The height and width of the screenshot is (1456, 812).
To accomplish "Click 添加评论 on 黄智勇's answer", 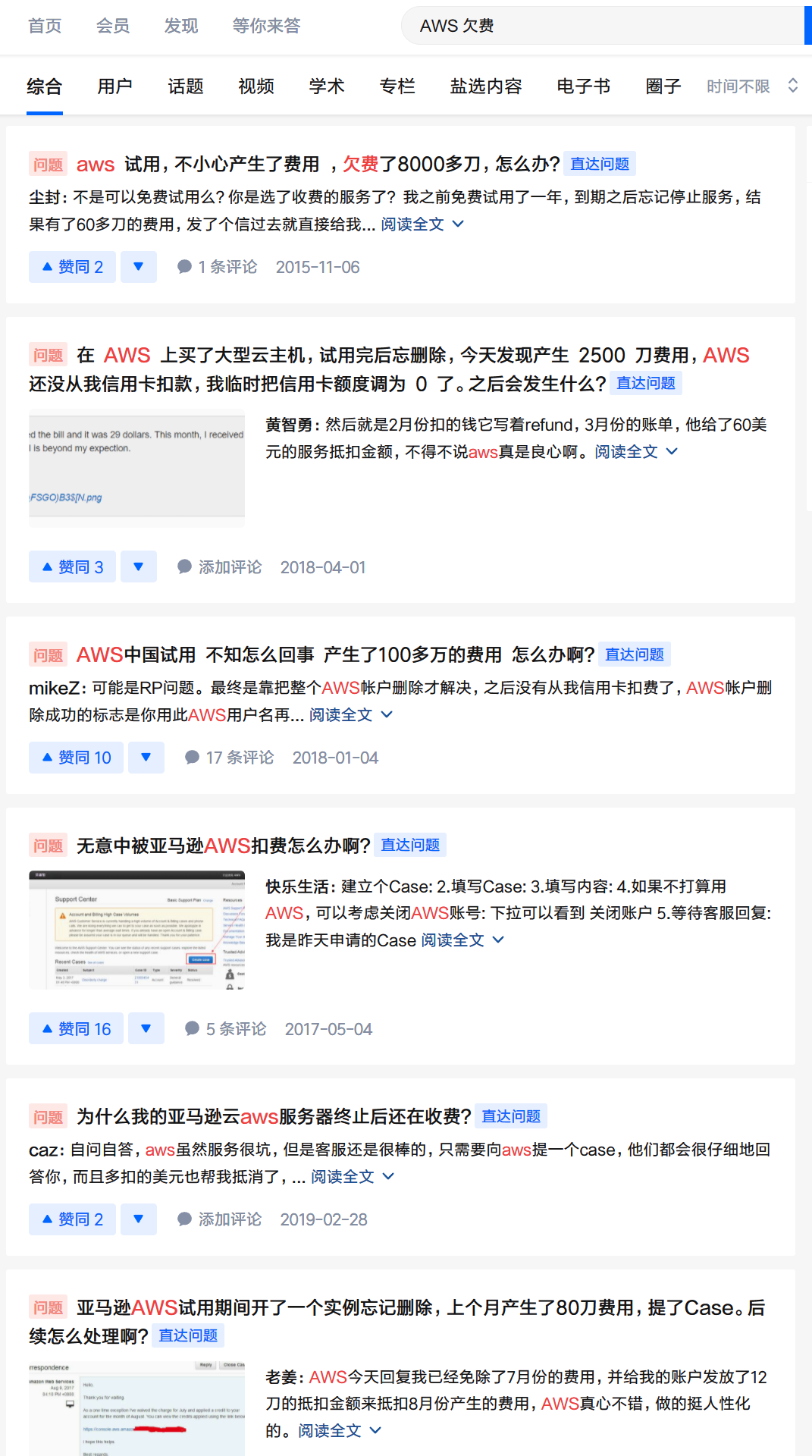I will [219, 567].
